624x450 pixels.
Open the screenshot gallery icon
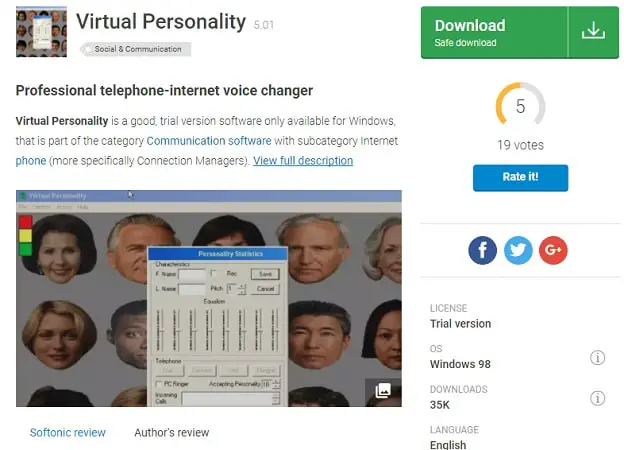[383, 391]
